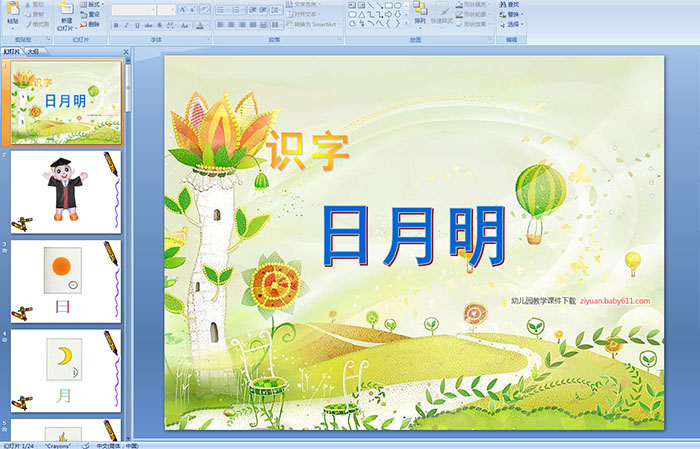700x449 pixels.
Task: Delete the slide with 删除 icon
Action: tap(83, 24)
